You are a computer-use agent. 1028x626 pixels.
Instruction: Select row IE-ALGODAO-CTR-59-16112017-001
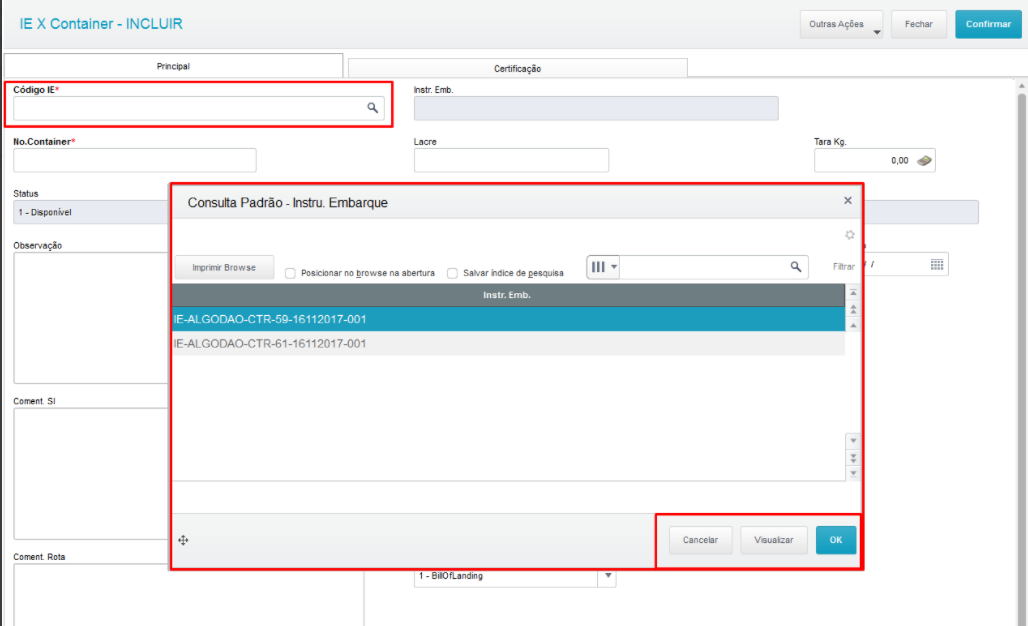(x=509, y=319)
